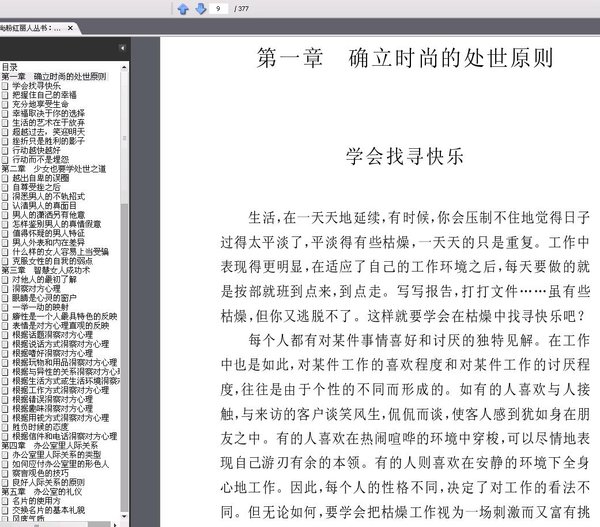The width and height of the screenshot is (600, 527).
Task: Click the bookmarks scrollbar down arrow
Action: click(124, 516)
